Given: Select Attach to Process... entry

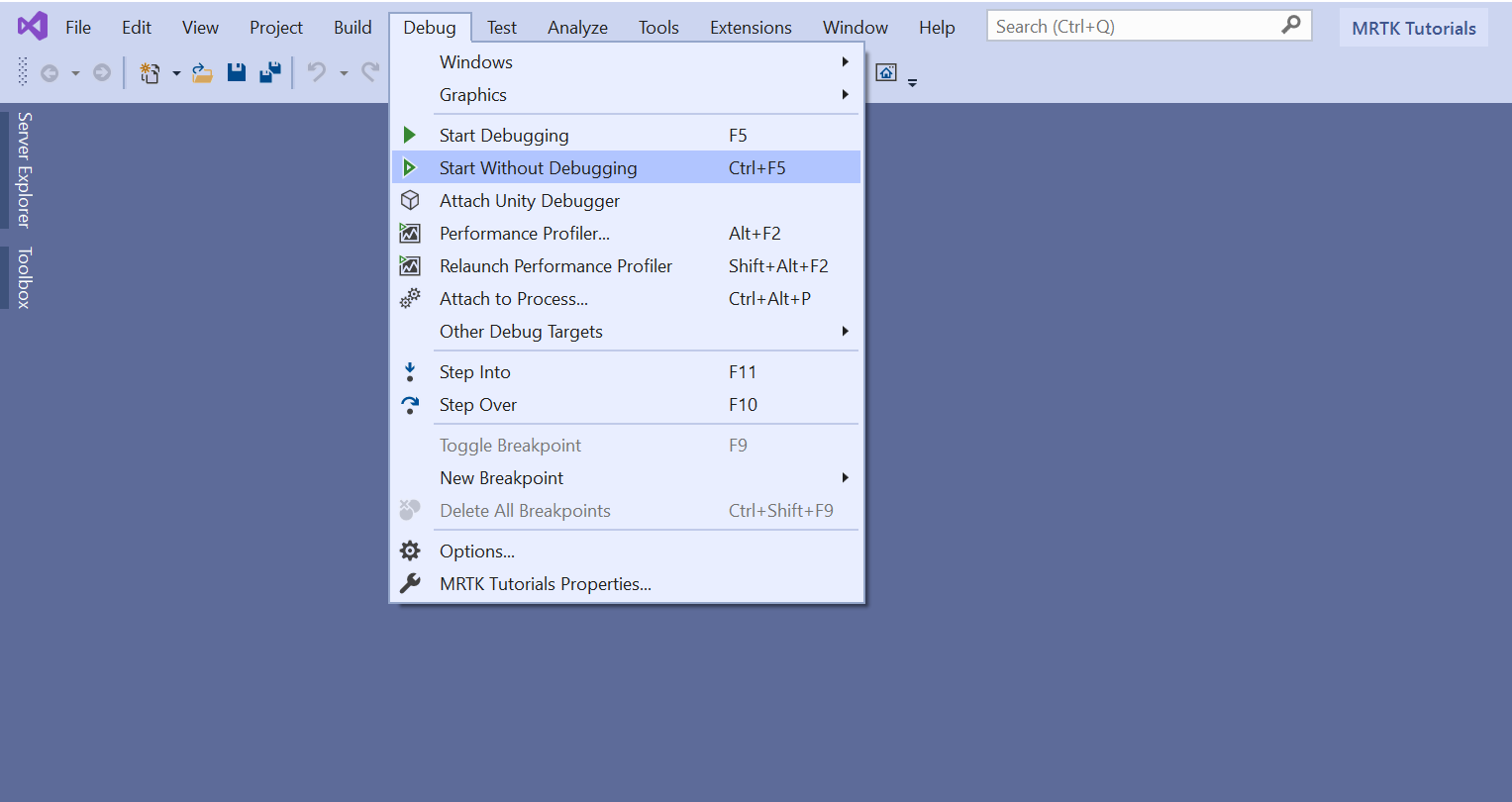Looking at the screenshot, I should pos(627,298).
